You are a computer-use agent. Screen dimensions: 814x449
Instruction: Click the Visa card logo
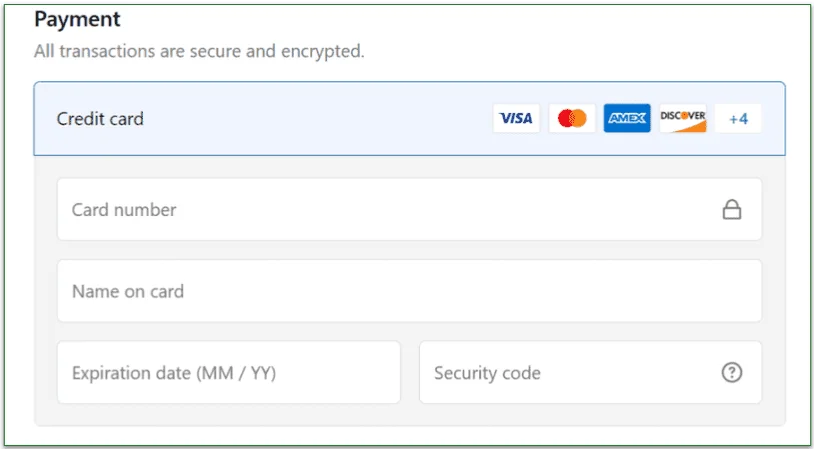click(516, 118)
